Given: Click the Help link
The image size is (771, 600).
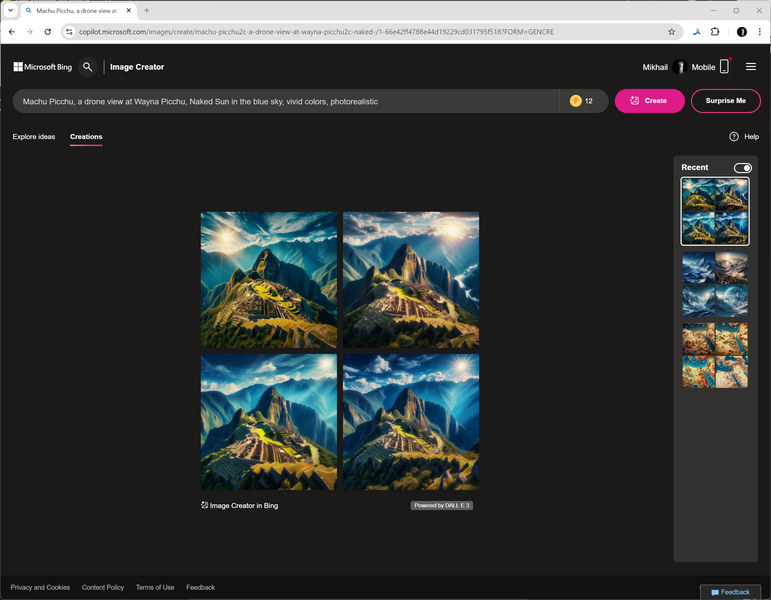Looking at the screenshot, I should tap(751, 137).
